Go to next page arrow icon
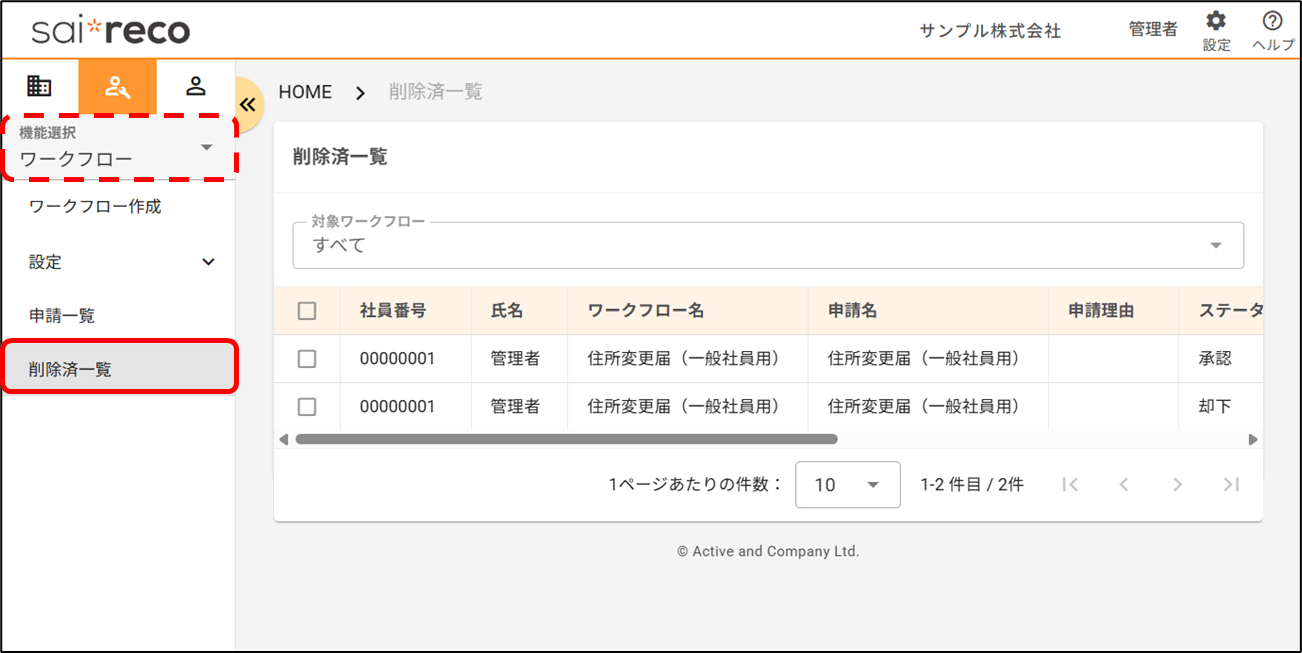Image resolution: width=1302 pixels, height=653 pixels. coord(1177,485)
